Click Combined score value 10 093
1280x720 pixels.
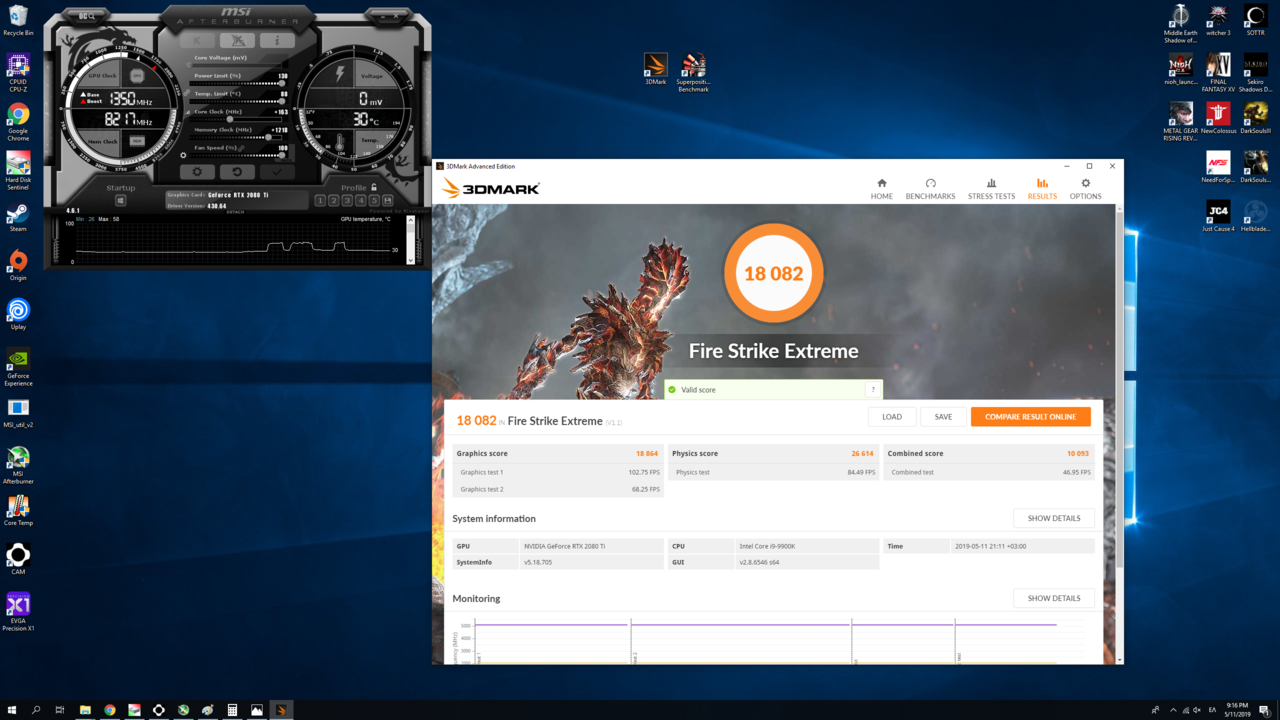(1078, 454)
